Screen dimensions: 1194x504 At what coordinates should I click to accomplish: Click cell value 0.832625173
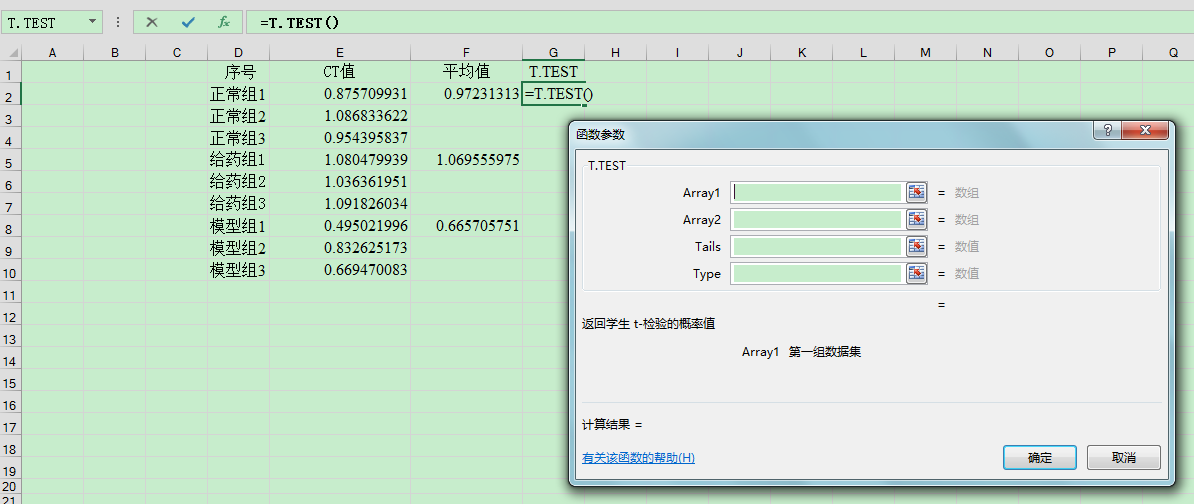tap(340, 248)
